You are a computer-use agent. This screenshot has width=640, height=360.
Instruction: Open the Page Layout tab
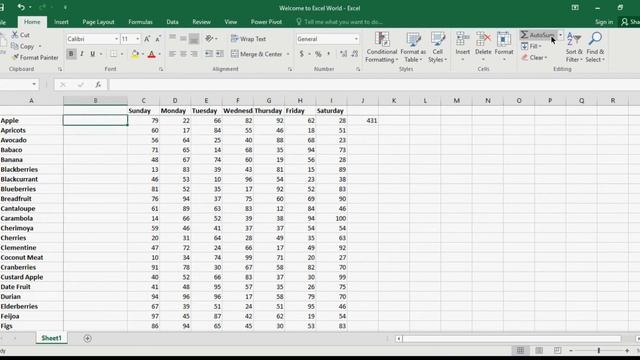pyautogui.click(x=98, y=22)
